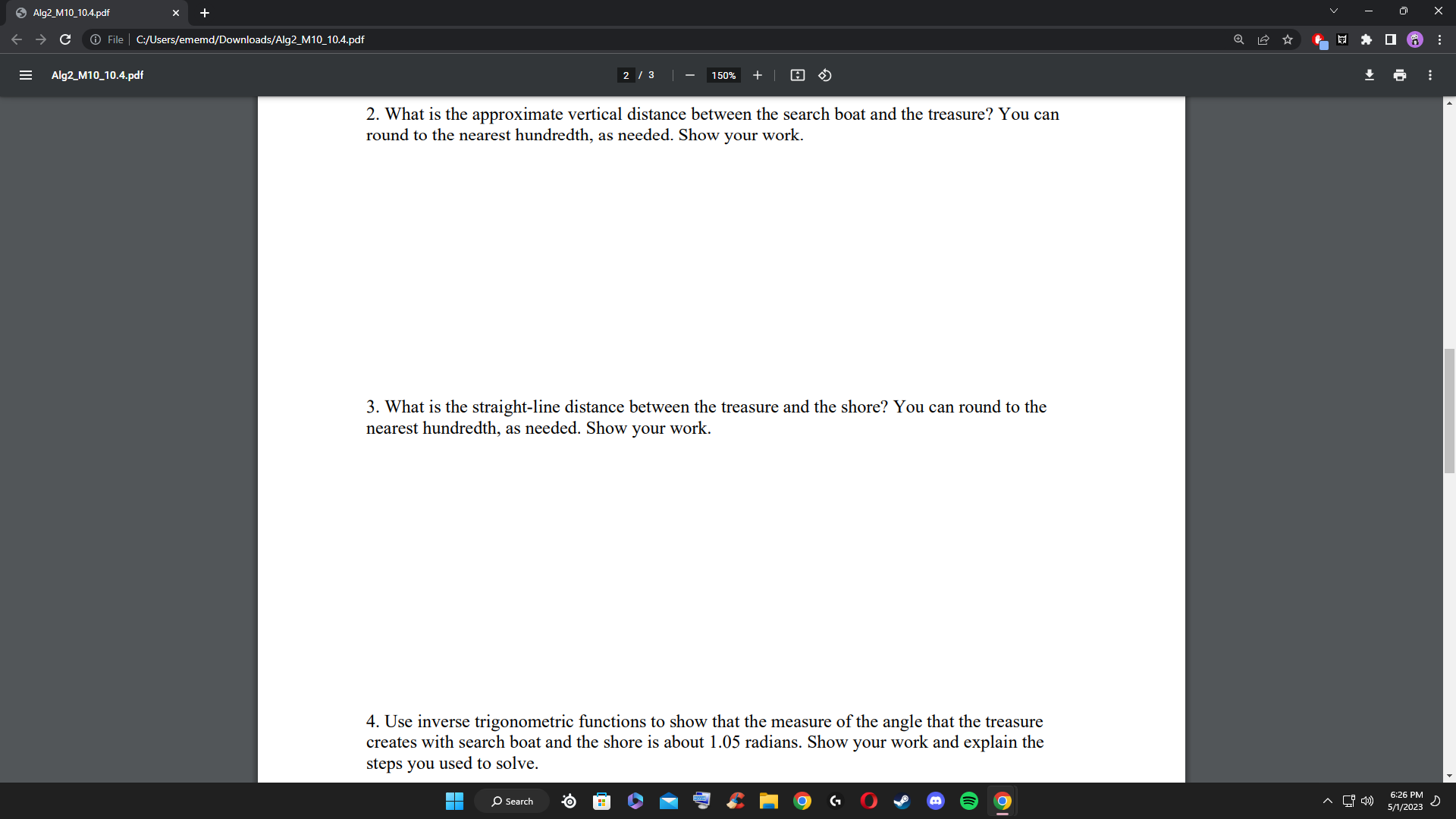The height and width of the screenshot is (819, 1456).
Task: Select the Alg2_M10_10.4.pdf tab
Action: (x=91, y=13)
